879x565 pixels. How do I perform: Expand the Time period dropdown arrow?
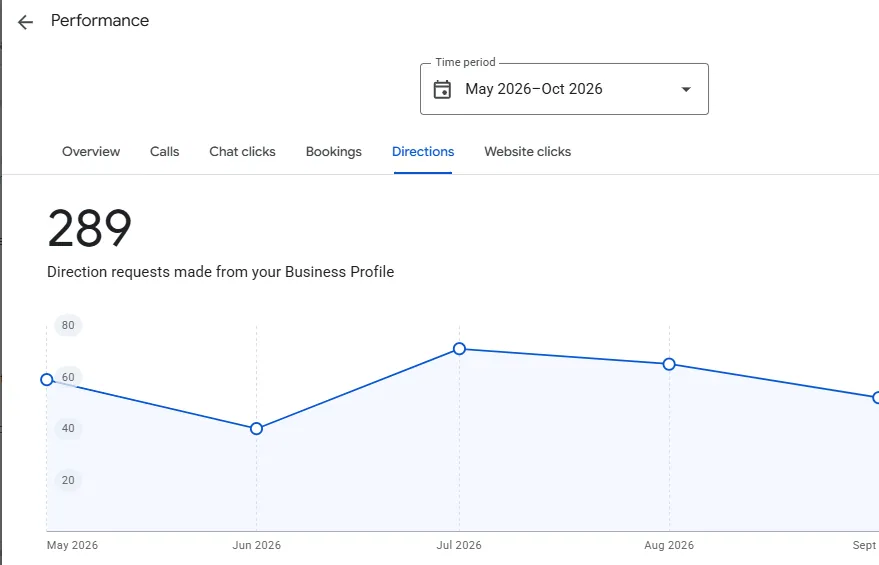686,89
